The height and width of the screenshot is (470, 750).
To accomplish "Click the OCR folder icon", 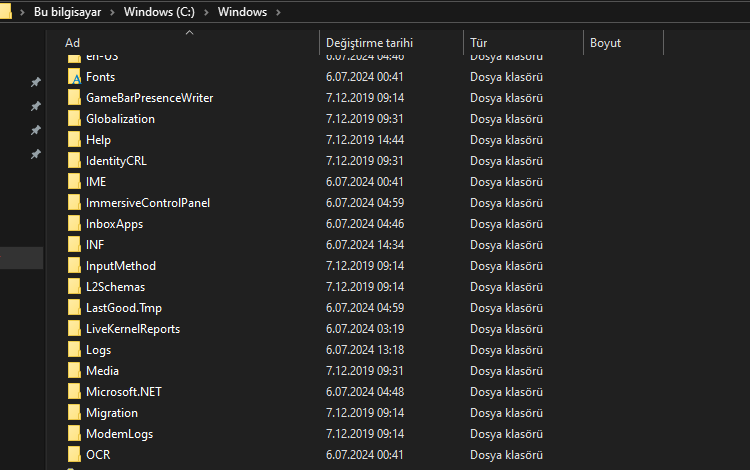I will pos(75,455).
